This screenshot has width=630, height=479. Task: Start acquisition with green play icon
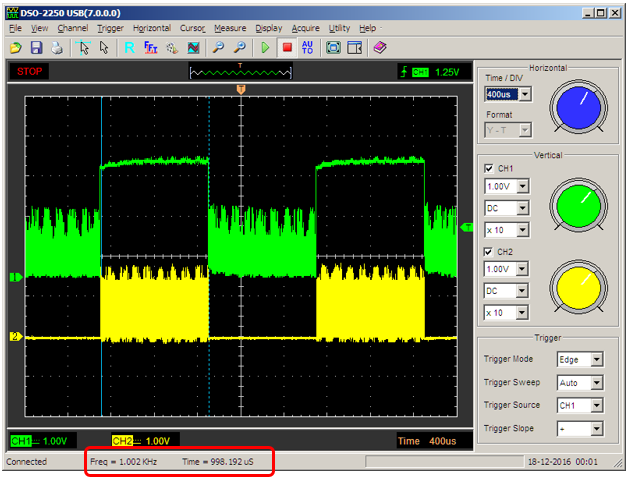[265, 48]
